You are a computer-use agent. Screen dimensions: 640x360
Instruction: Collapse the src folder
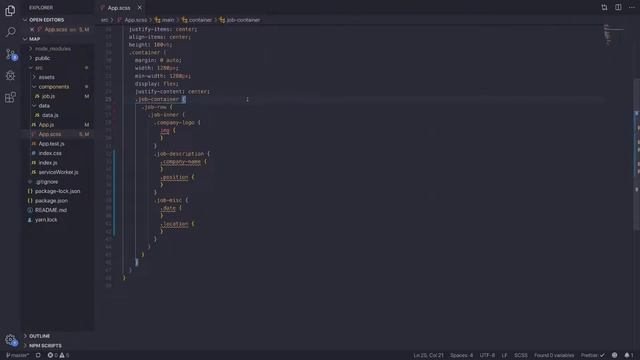38,68
